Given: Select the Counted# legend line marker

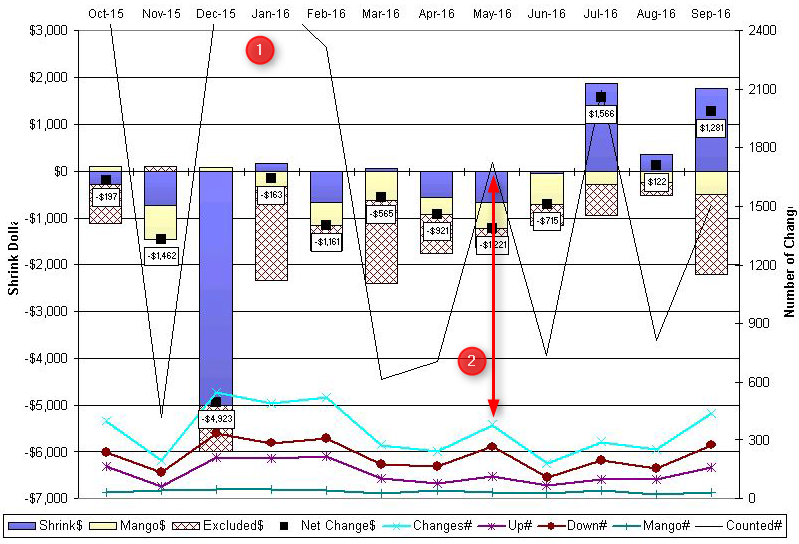Looking at the screenshot, I should 710,526.
